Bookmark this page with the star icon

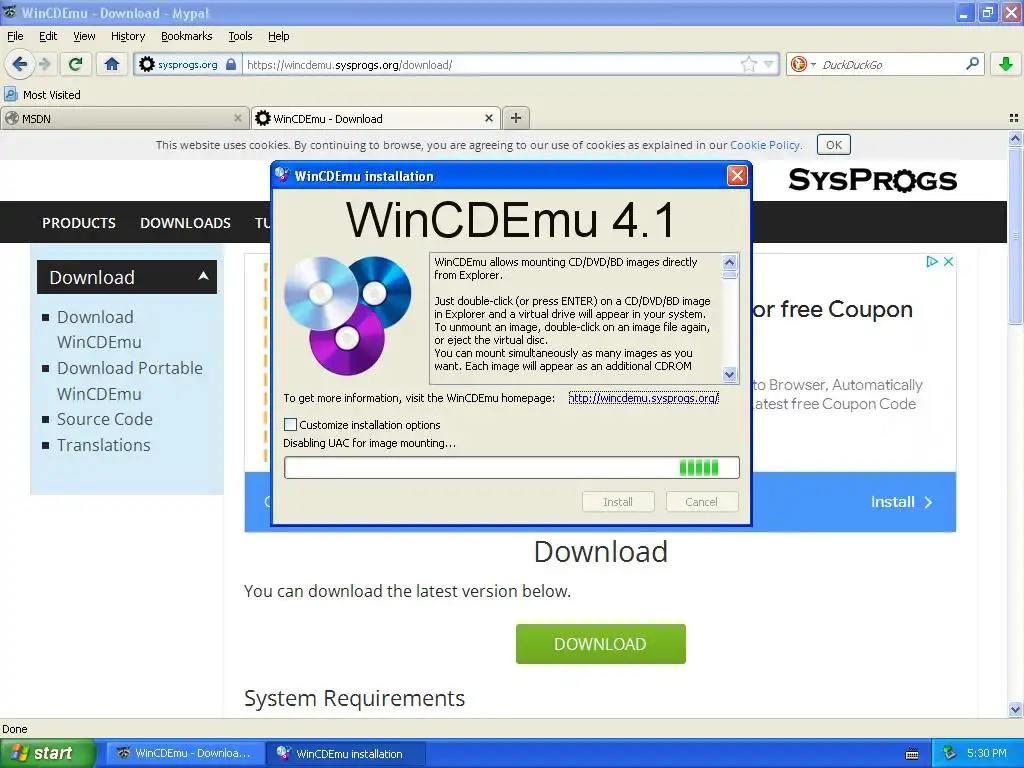tap(748, 64)
